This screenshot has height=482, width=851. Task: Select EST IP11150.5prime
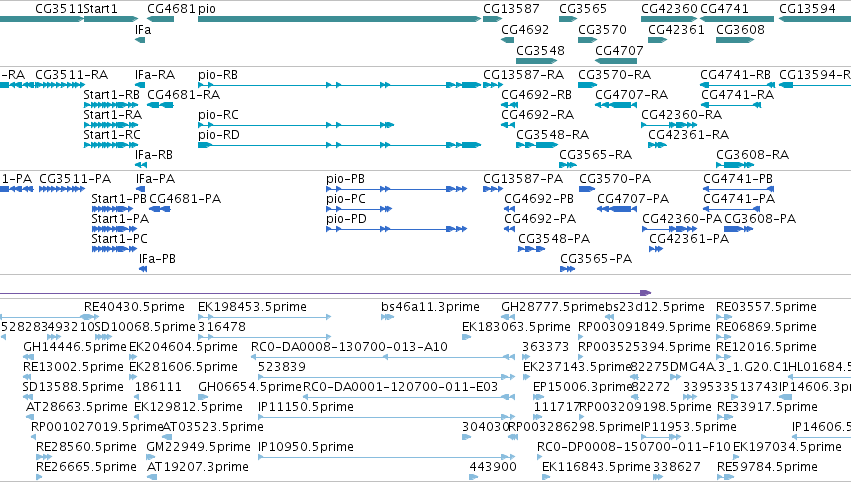coord(306,407)
